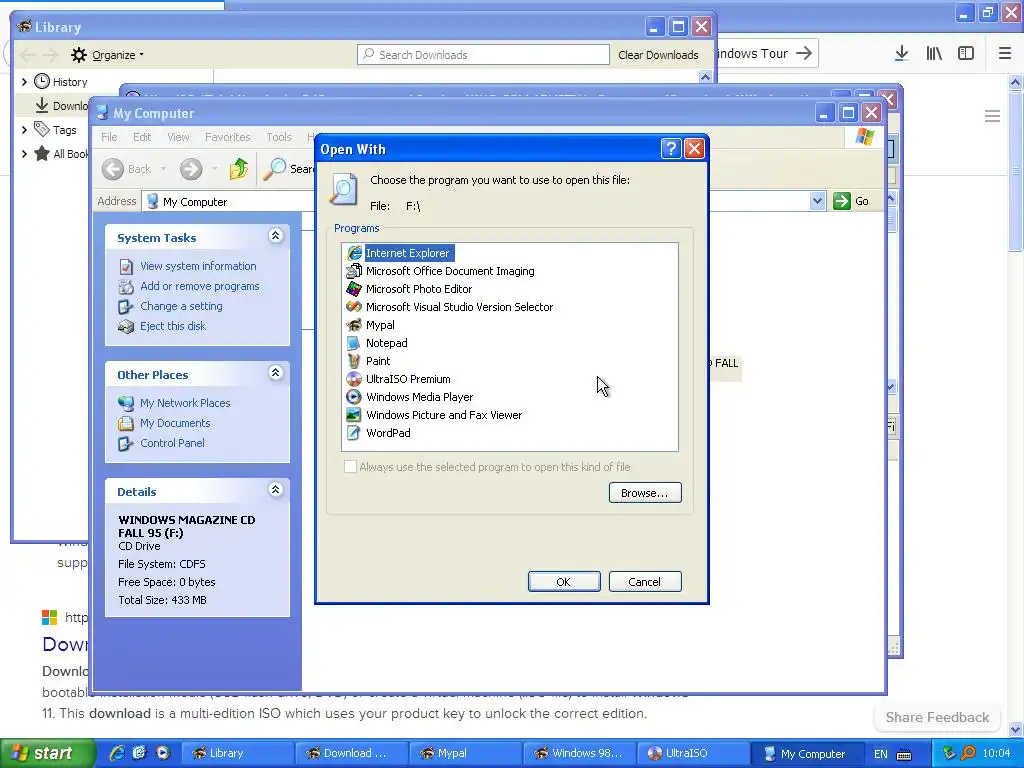Expand the Tags tree item in Library
1024x768 pixels.
tap(24, 130)
